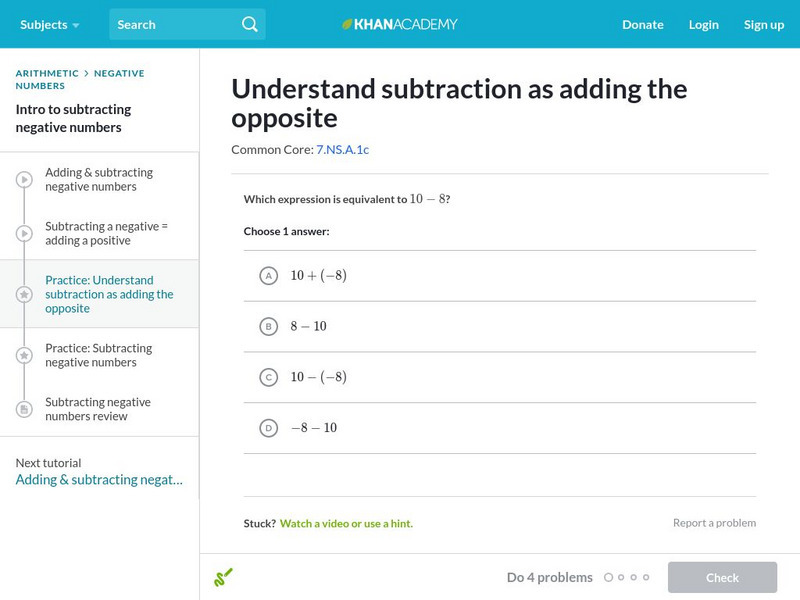Click the search magnifying glass icon
Viewport: 800px width, 600px height.
click(x=250, y=24)
